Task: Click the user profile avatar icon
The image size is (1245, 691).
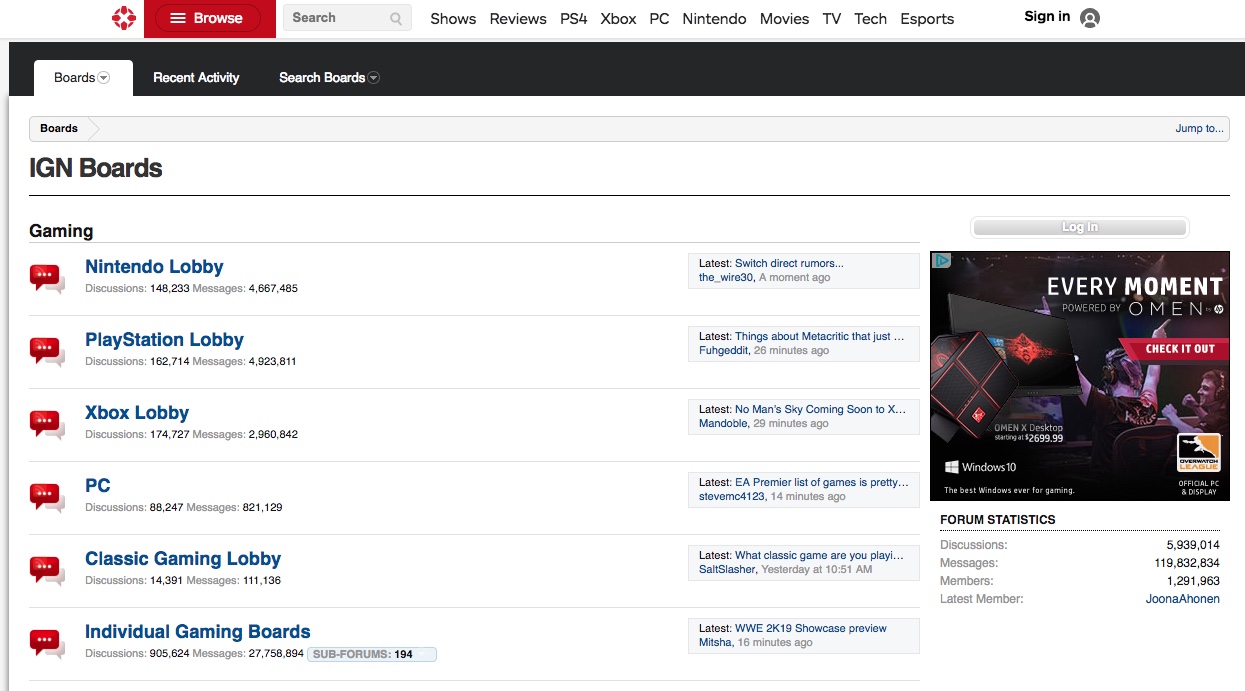Action: [1090, 18]
